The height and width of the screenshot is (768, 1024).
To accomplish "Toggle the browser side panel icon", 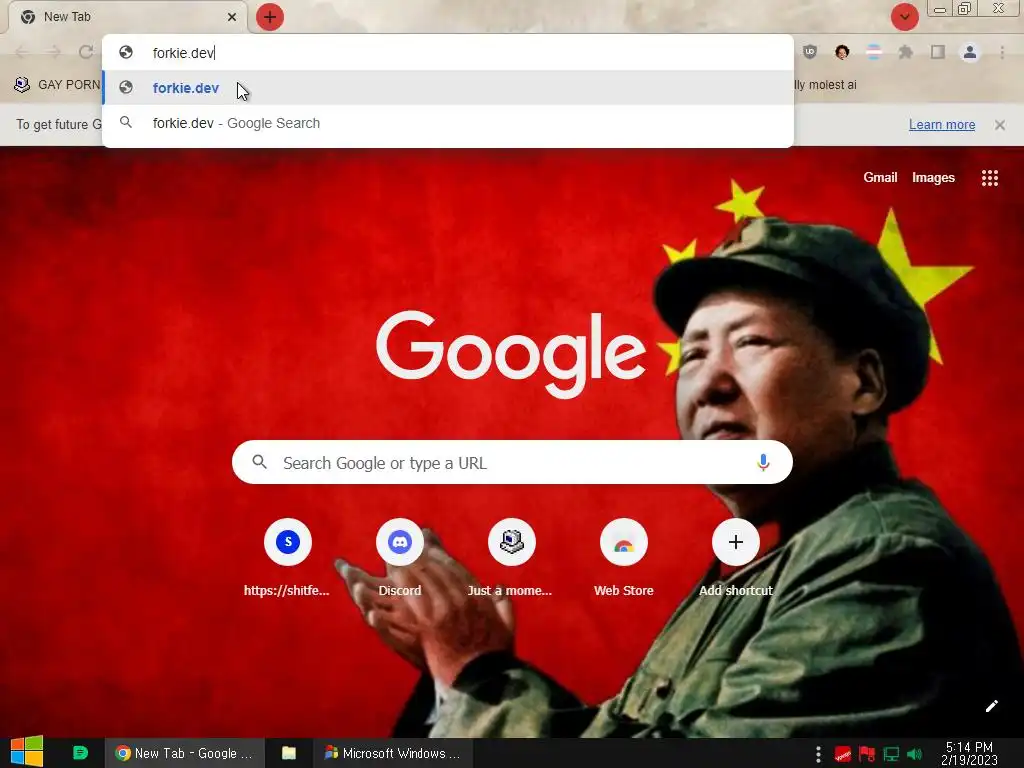I will [938, 52].
